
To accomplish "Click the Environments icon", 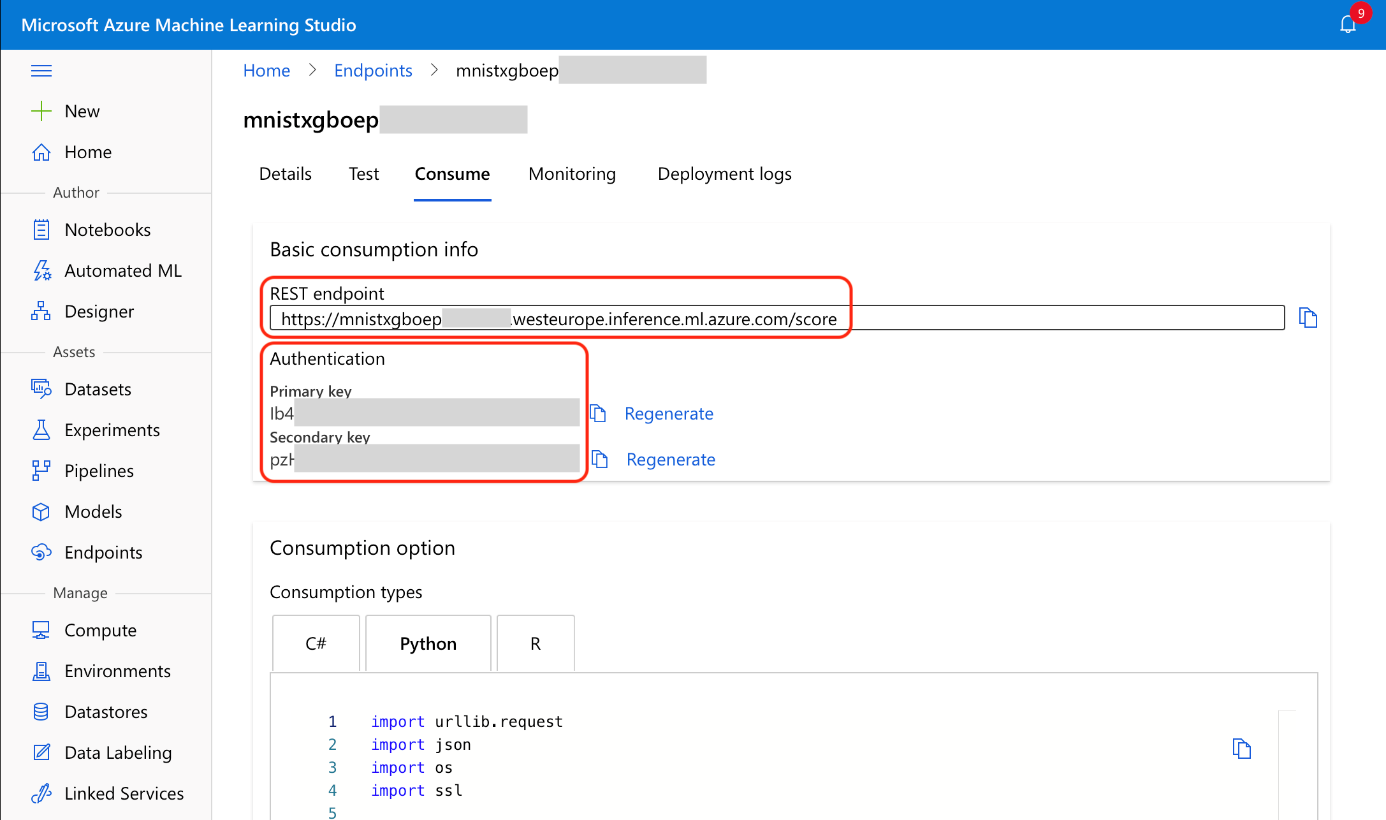I will pyautogui.click(x=41, y=671).
